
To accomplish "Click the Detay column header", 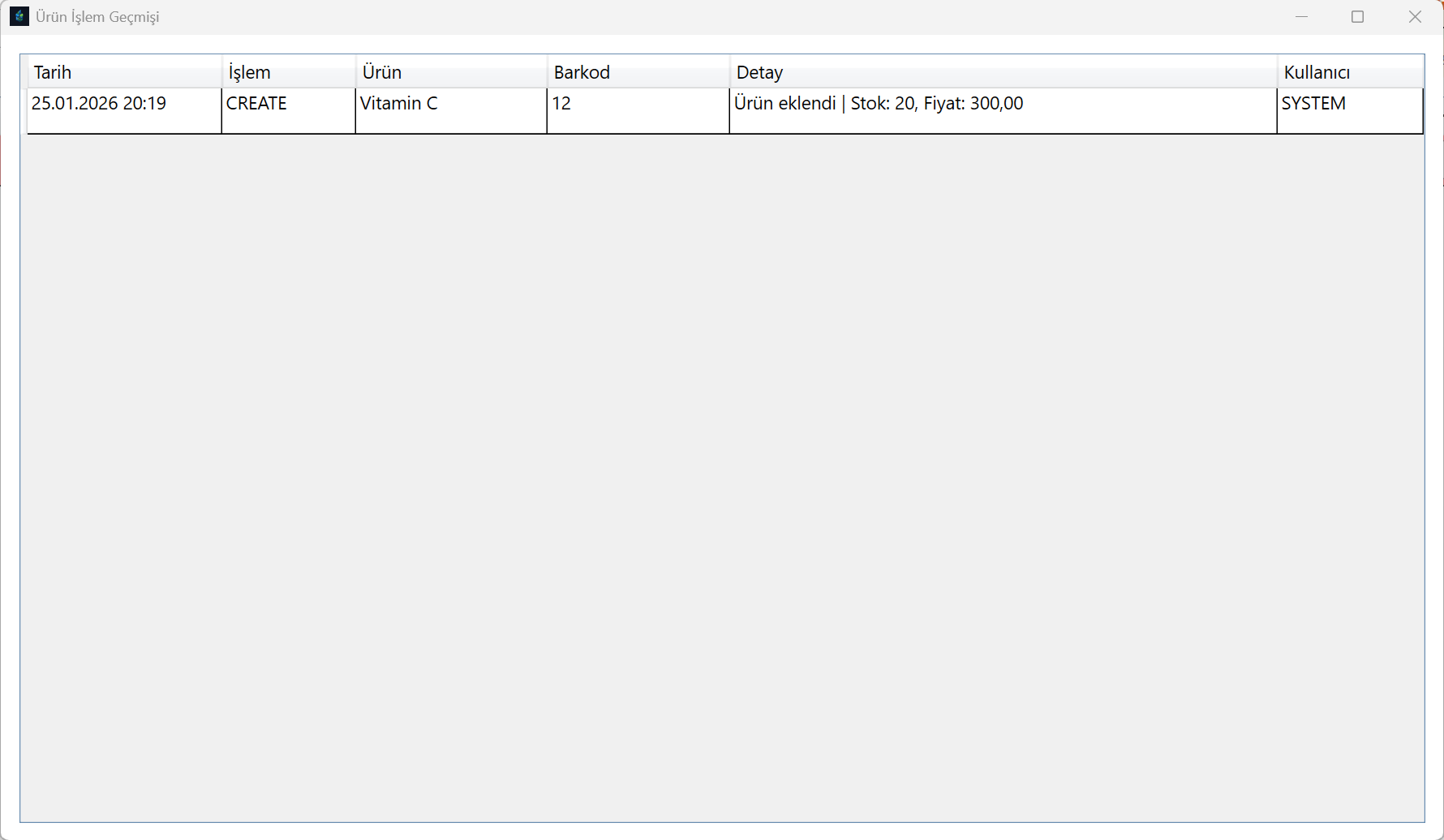I will [1003, 72].
